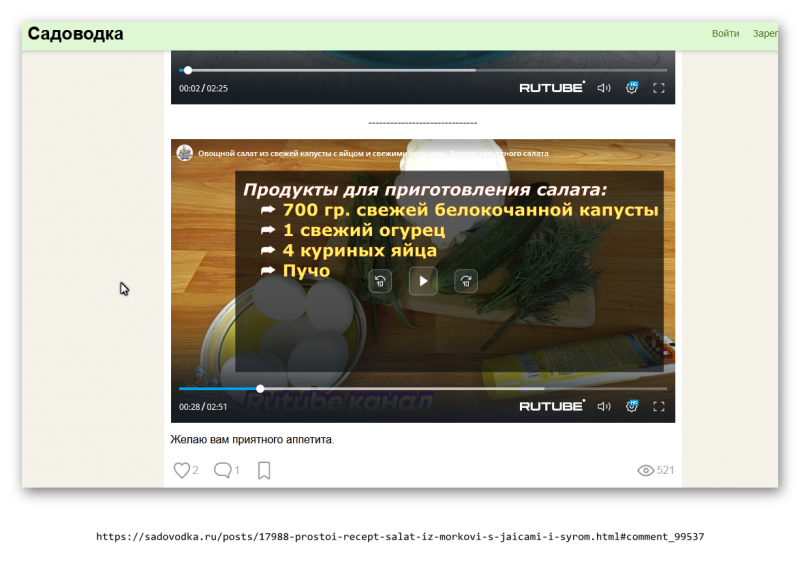
Task: Open comments via speech bubble icon
Action: pos(222,470)
